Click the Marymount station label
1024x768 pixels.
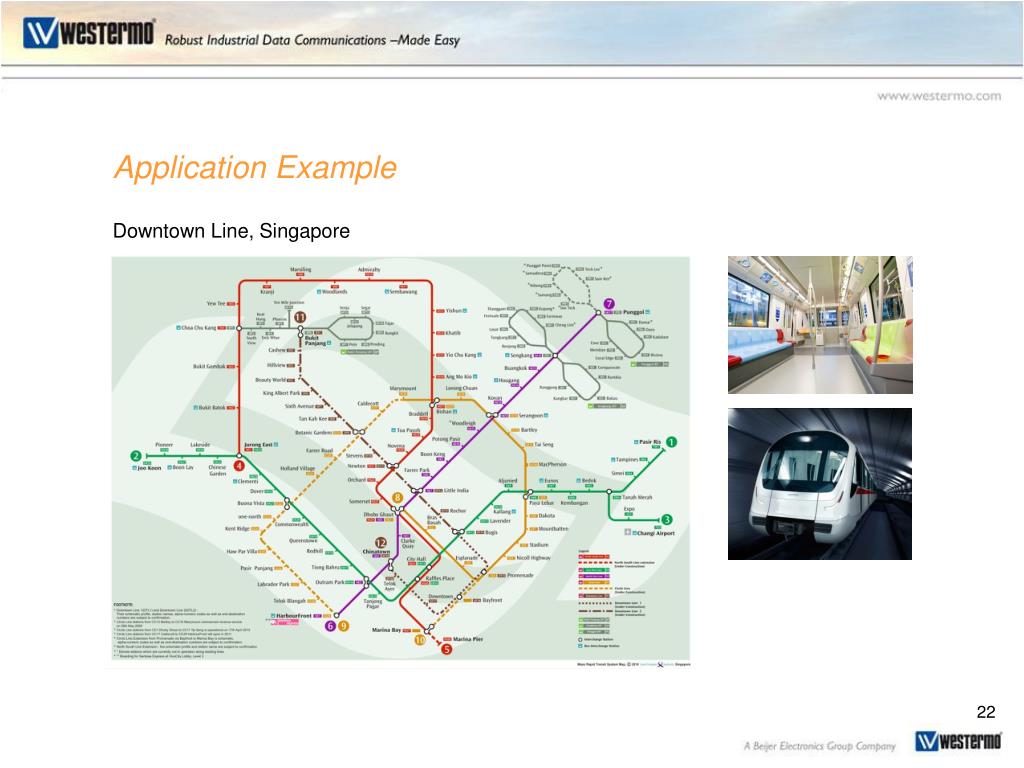403,389
